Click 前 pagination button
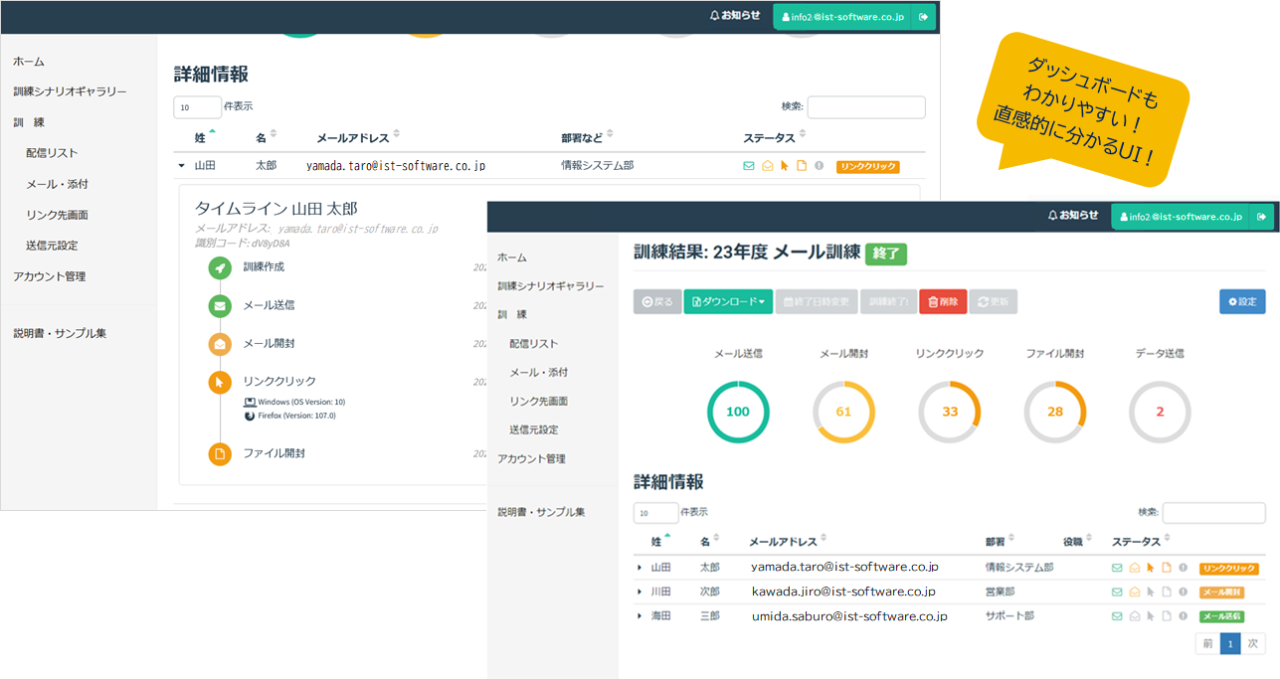The image size is (1280, 679). pyautogui.click(x=1208, y=644)
